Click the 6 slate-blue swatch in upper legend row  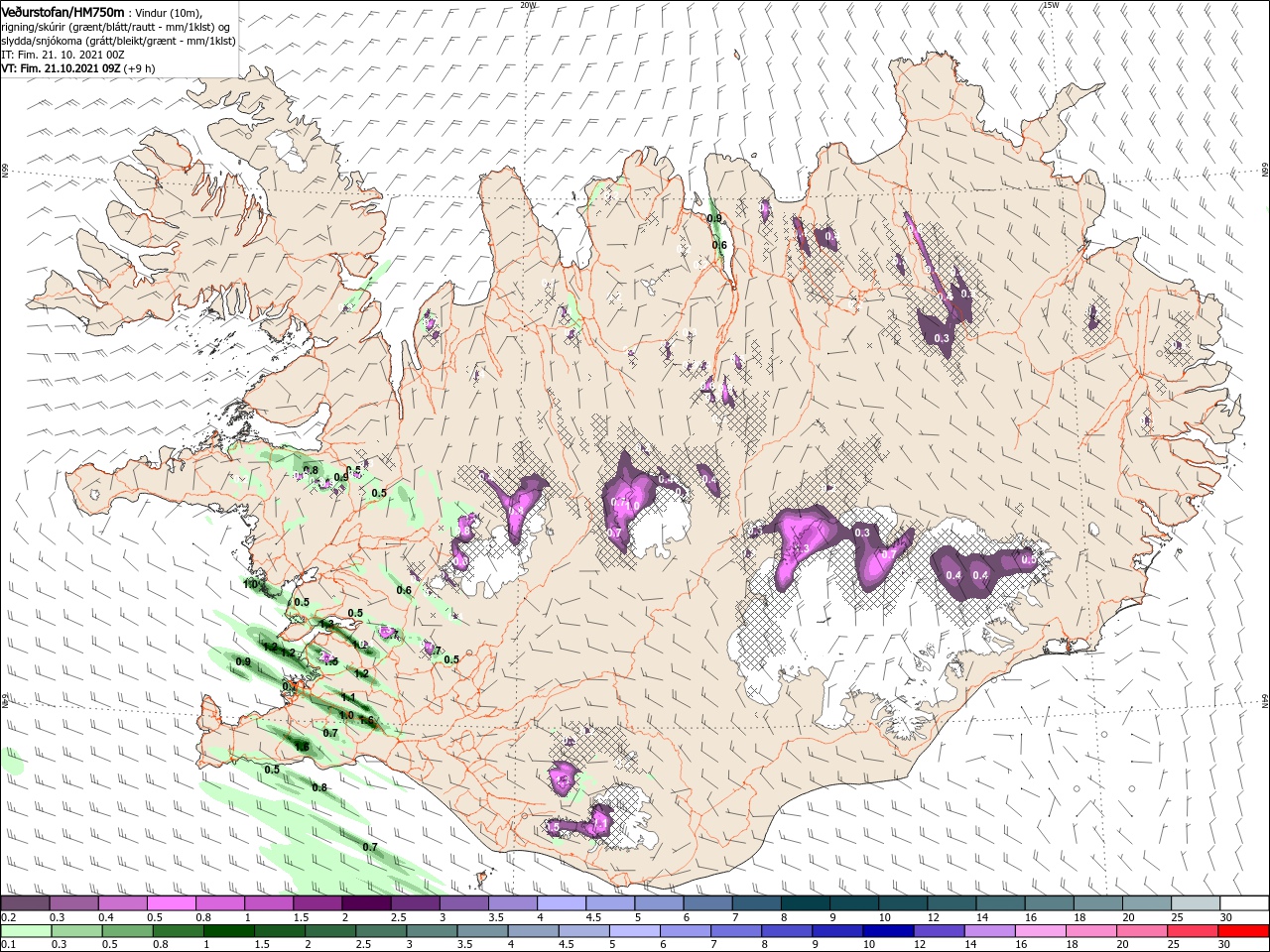click(708, 903)
